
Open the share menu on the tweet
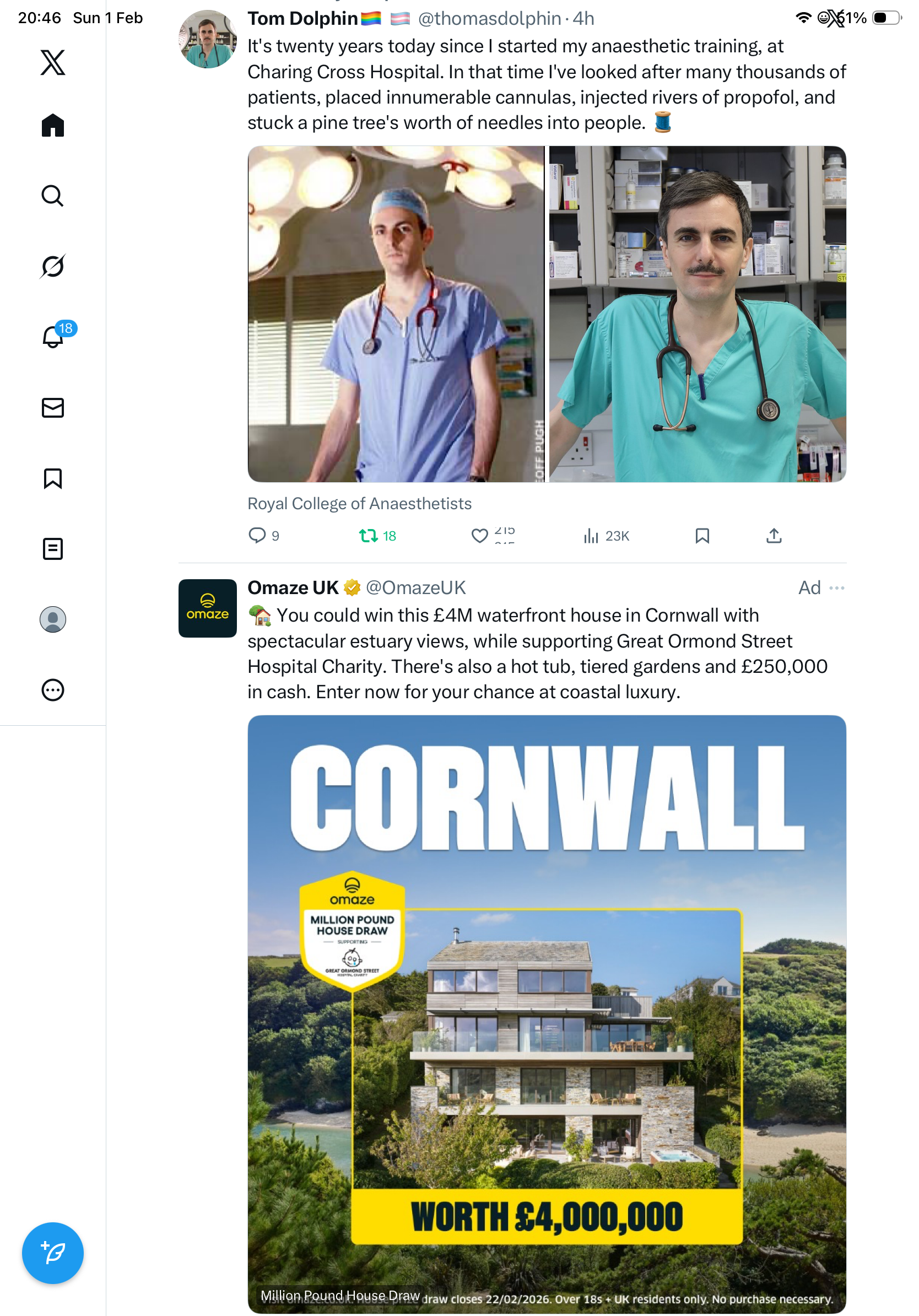coord(774,535)
